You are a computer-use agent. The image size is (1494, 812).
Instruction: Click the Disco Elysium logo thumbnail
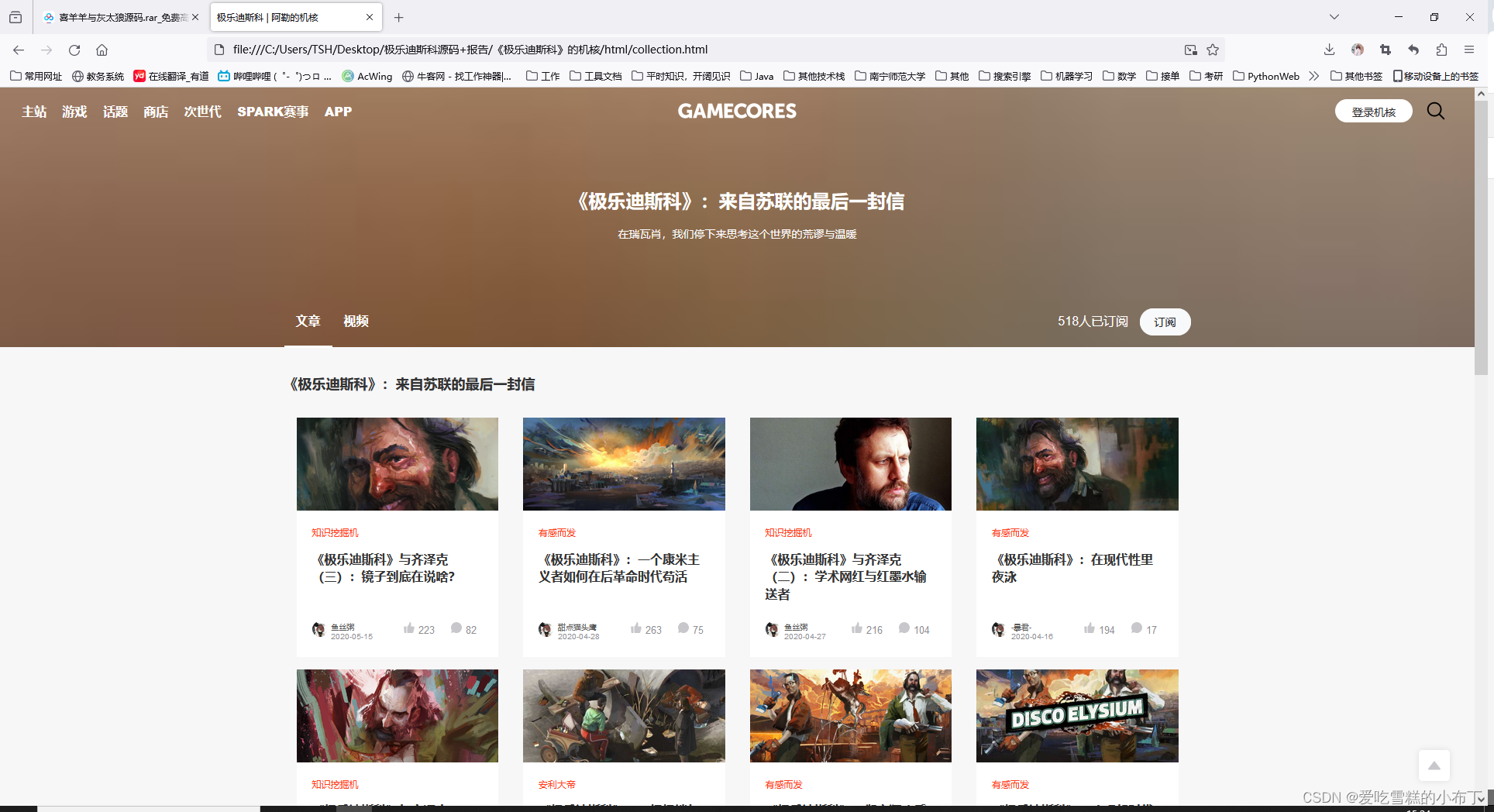[1077, 716]
